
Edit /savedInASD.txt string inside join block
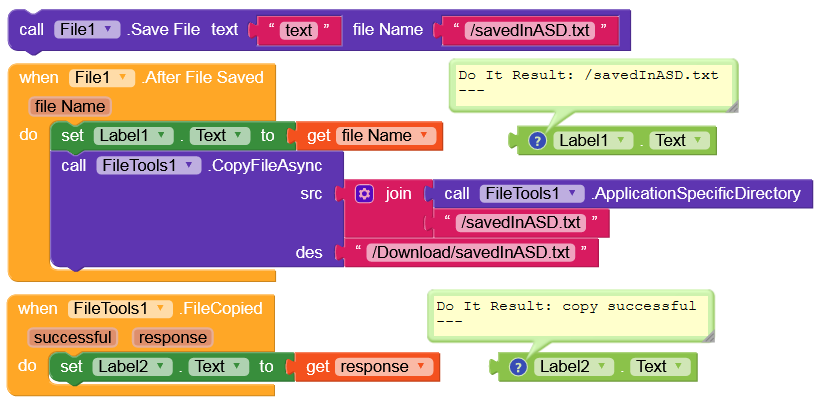(521, 223)
